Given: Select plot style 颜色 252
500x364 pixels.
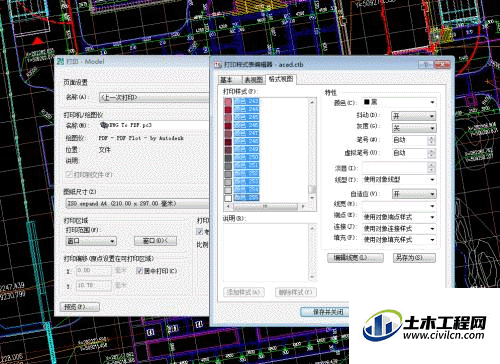Looking at the screenshot, I should (x=246, y=173).
